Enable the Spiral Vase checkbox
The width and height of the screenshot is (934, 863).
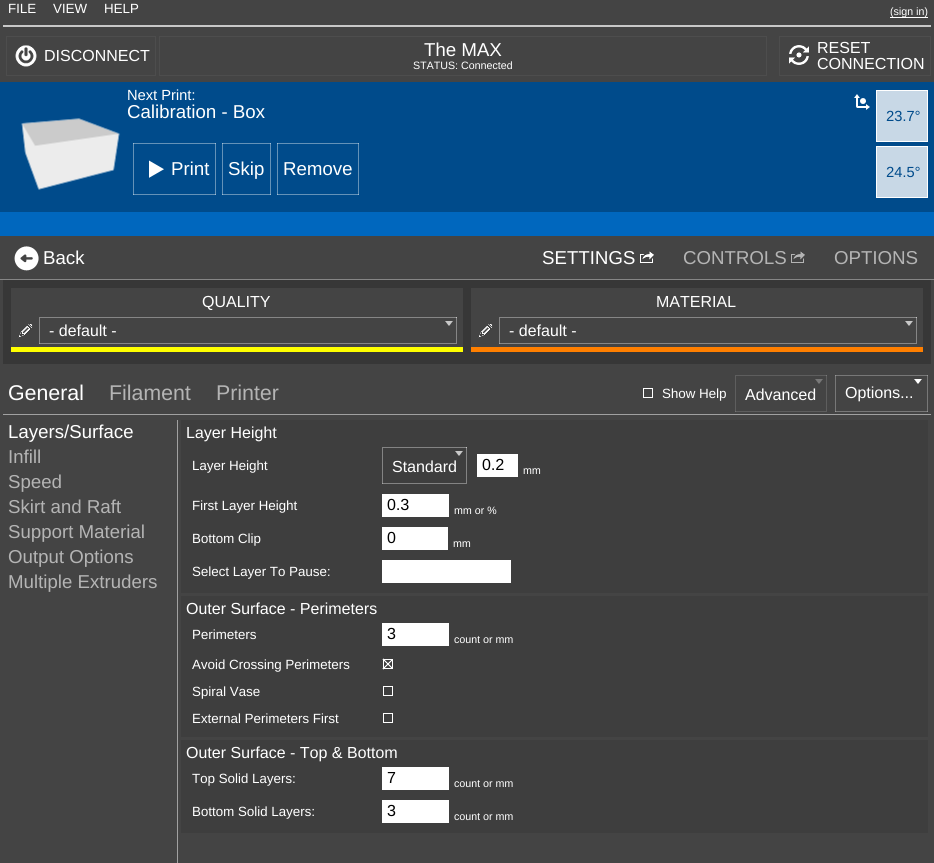tap(388, 691)
